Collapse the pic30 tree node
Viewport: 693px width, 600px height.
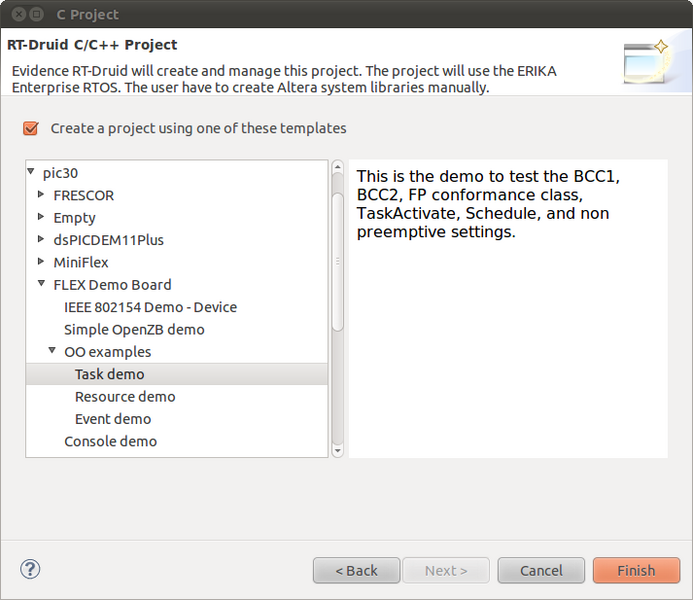(31, 171)
